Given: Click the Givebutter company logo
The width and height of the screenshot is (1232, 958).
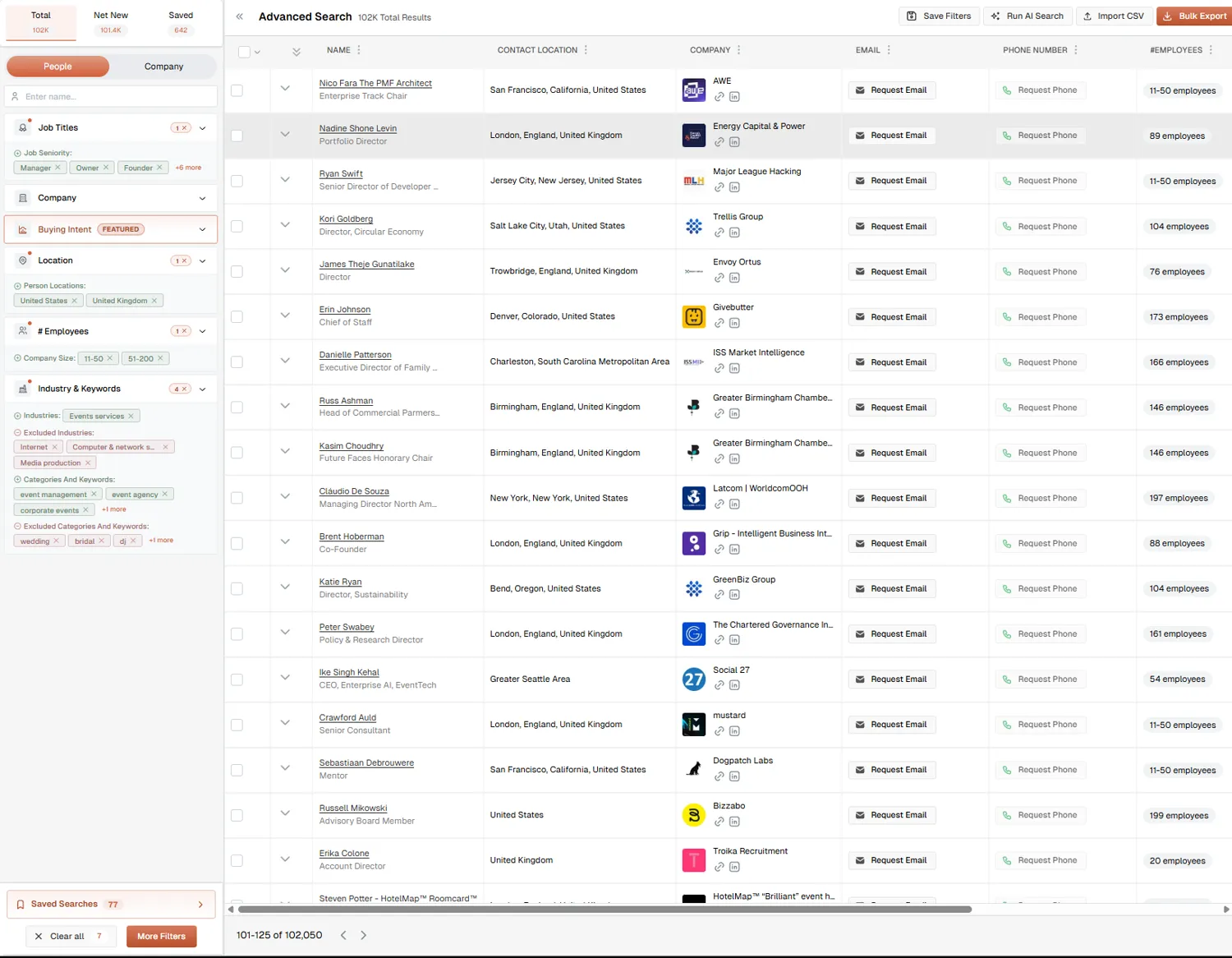Looking at the screenshot, I should [694, 316].
